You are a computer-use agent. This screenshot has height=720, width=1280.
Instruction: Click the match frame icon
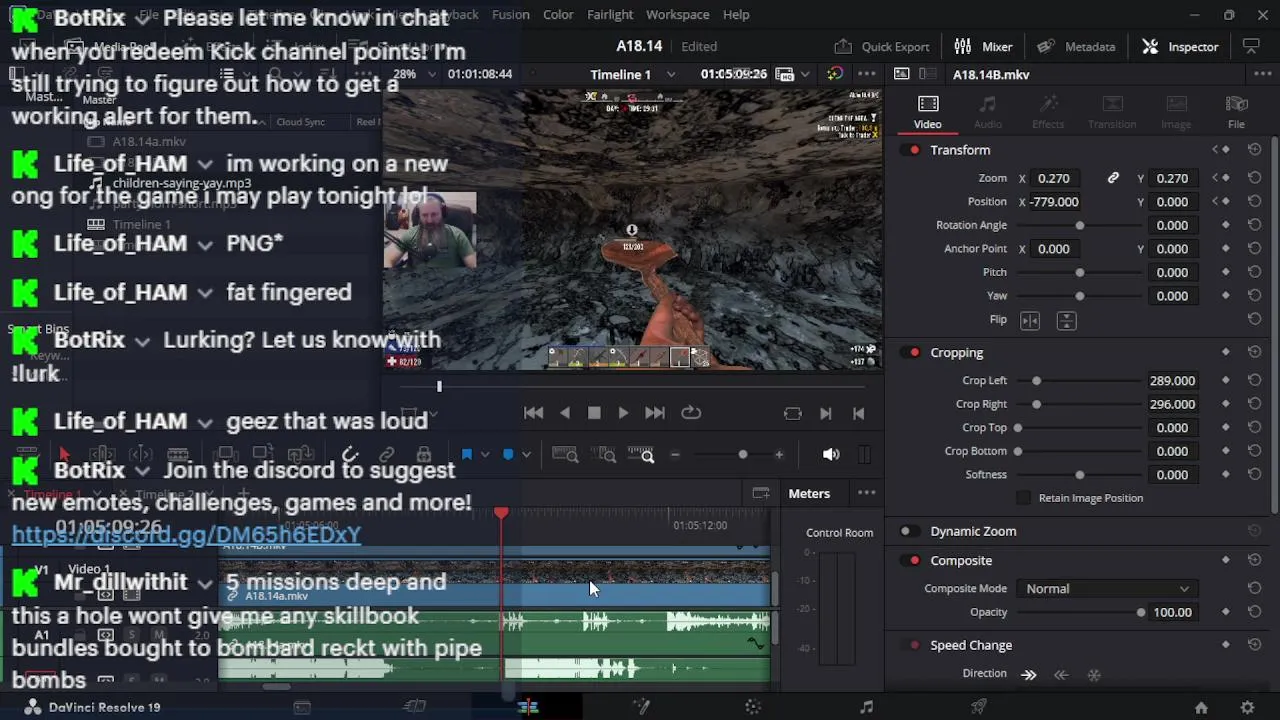(793, 413)
